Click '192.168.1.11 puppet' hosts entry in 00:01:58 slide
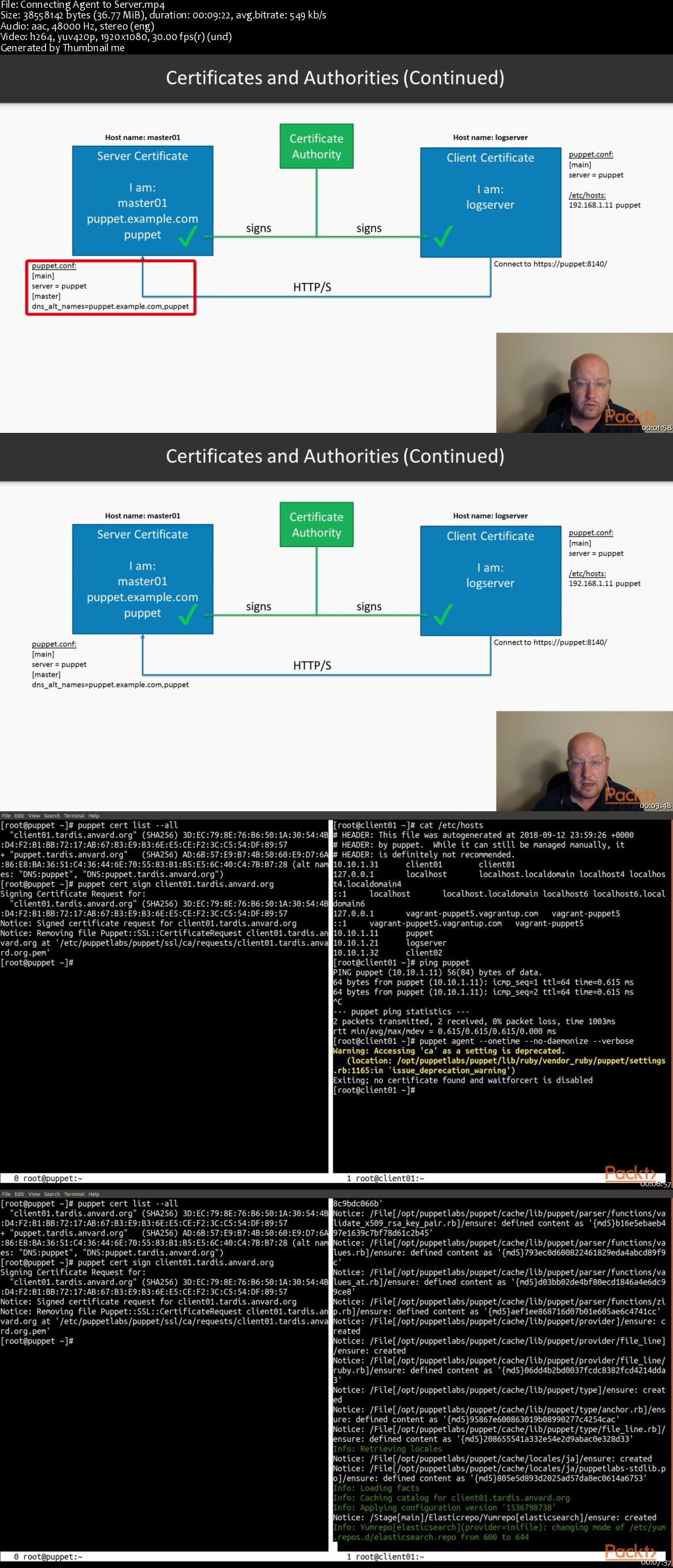 (605, 205)
